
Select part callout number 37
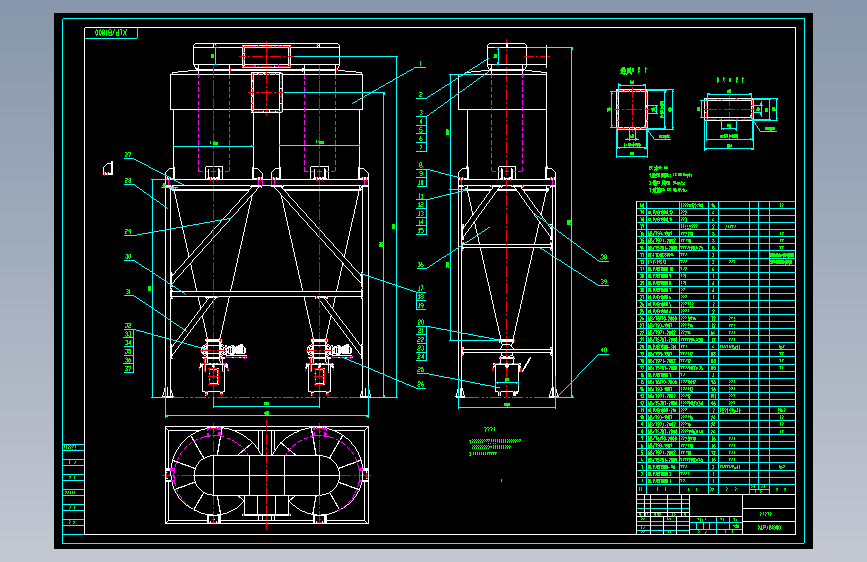point(128,369)
